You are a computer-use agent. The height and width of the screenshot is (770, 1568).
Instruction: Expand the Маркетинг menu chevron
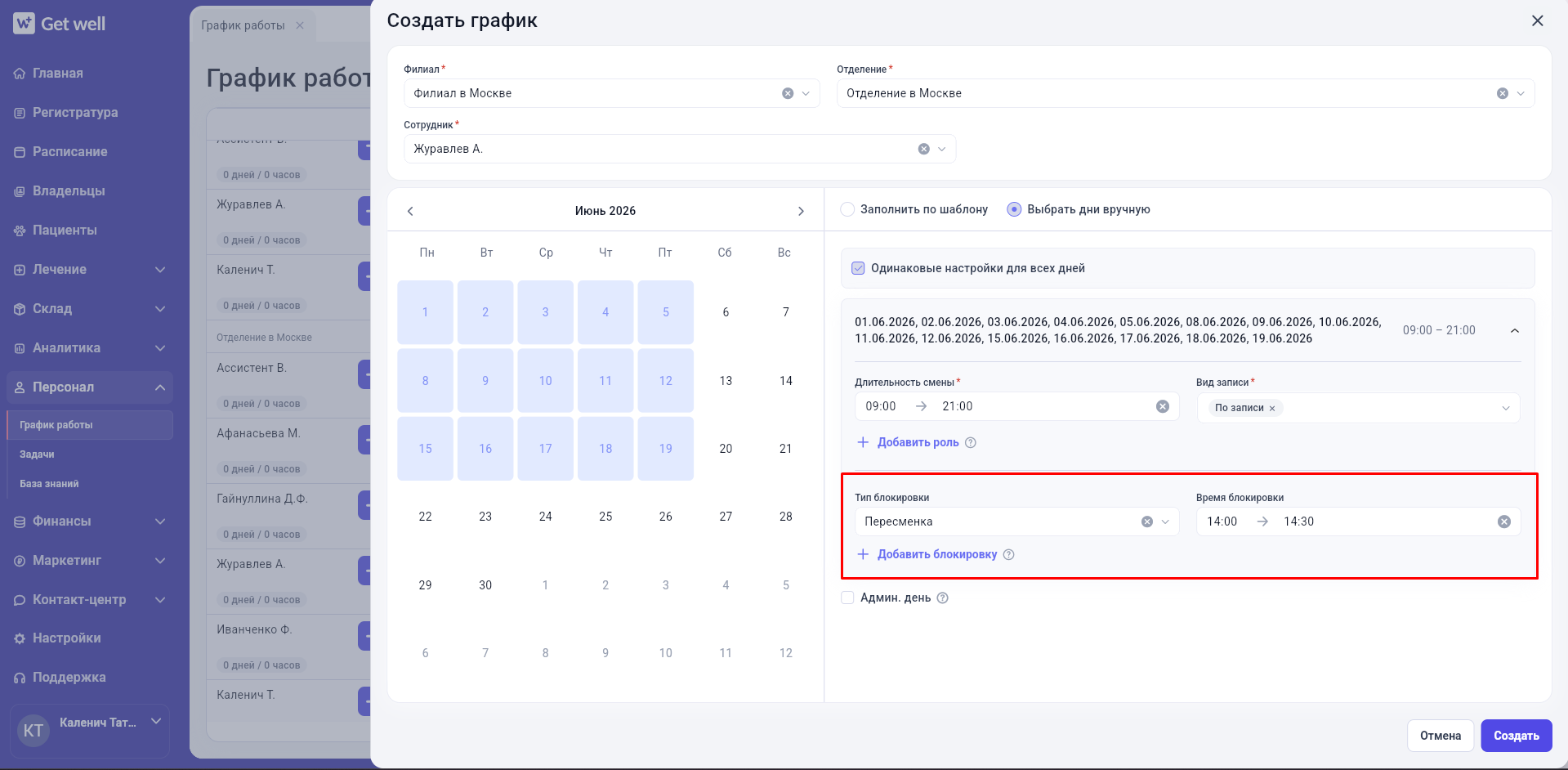pyautogui.click(x=160, y=561)
